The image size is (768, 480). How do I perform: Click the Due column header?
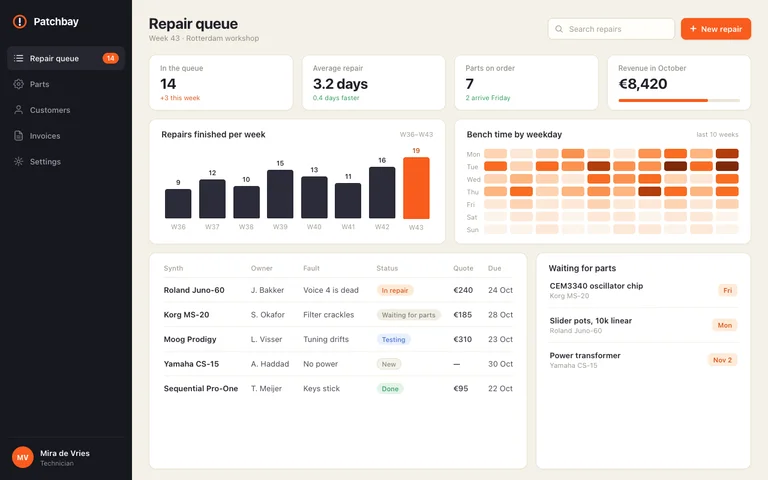pos(495,268)
